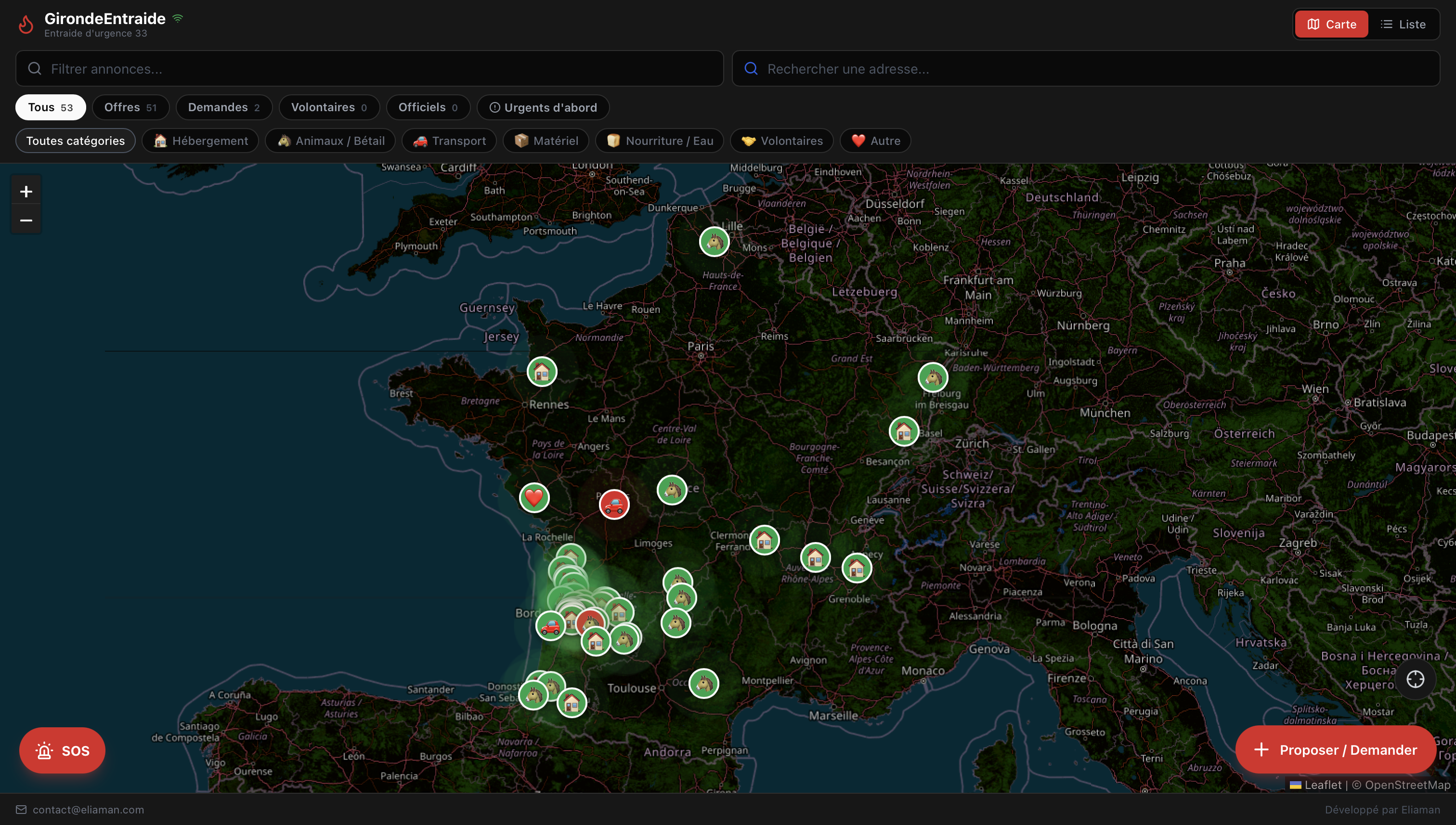The width and height of the screenshot is (1456, 825).
Task: Click the magnifier icon in address search
Action: click(751, 68)
